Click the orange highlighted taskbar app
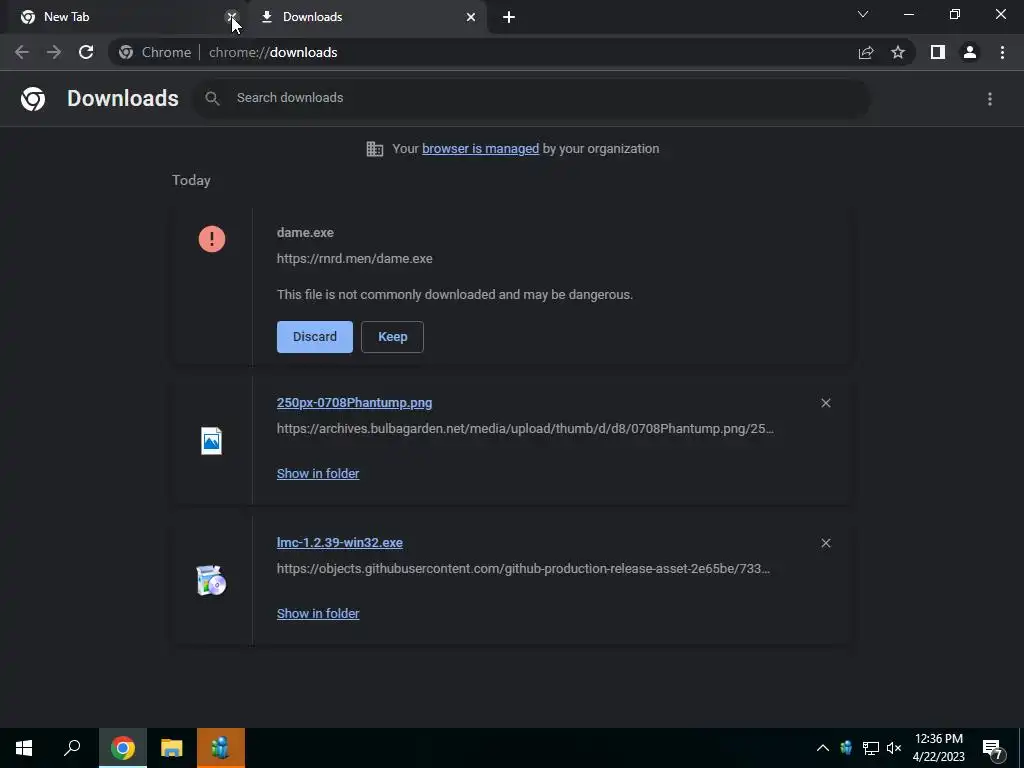 221,748
